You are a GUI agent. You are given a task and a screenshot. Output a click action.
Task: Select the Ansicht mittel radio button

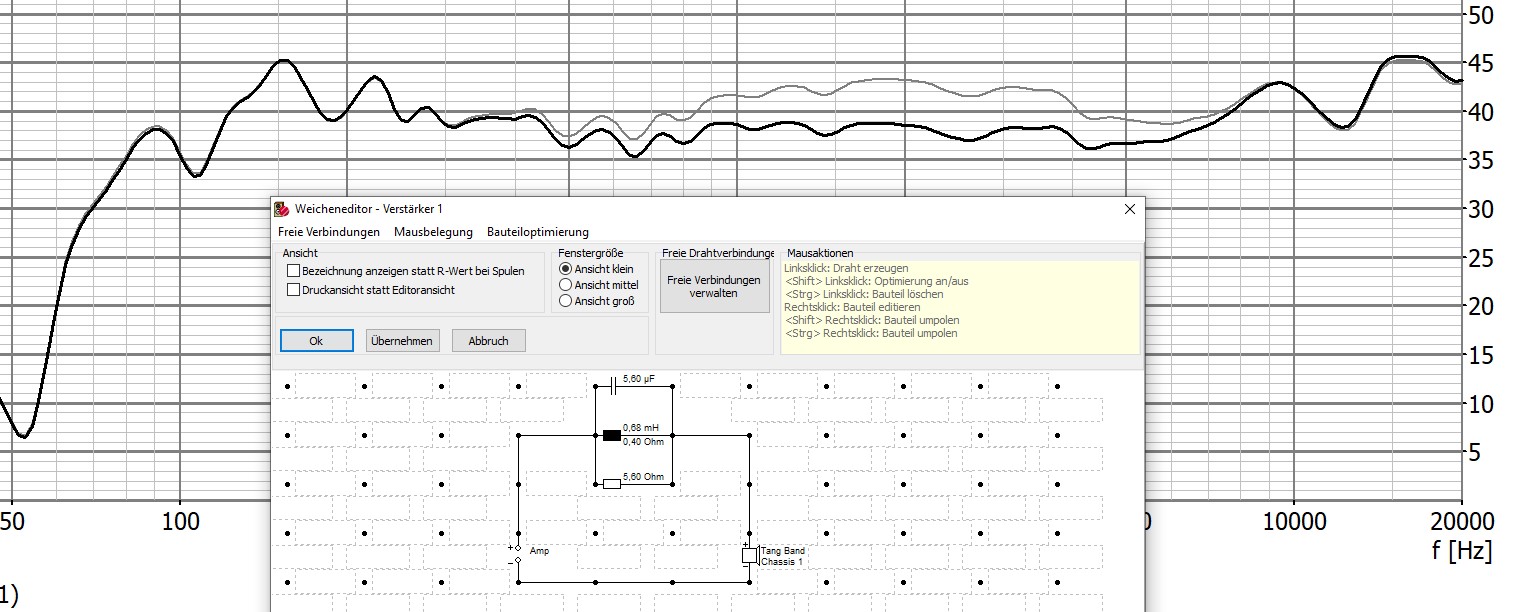[x=566, y=285]
